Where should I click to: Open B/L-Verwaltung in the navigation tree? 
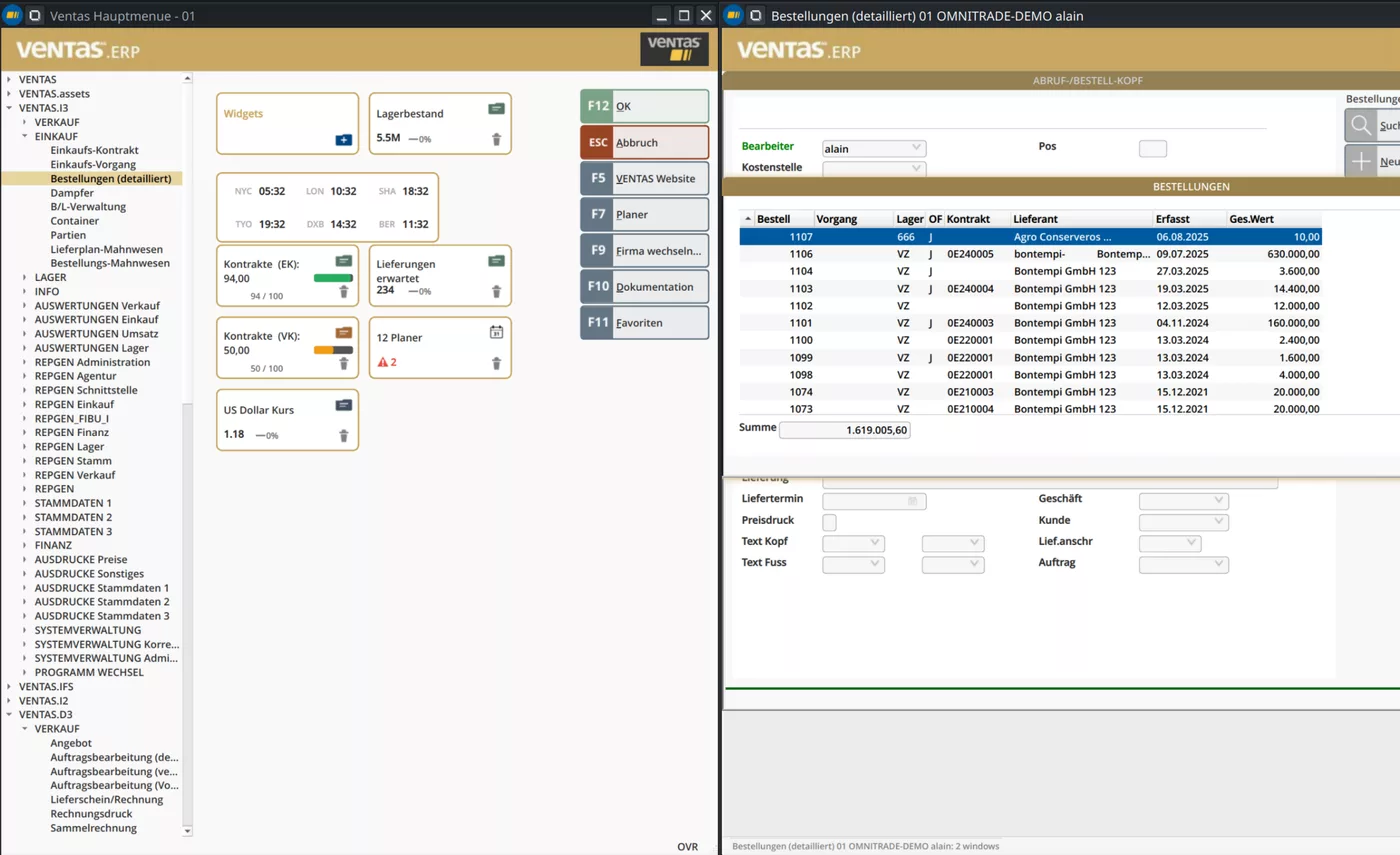[89, 206]
